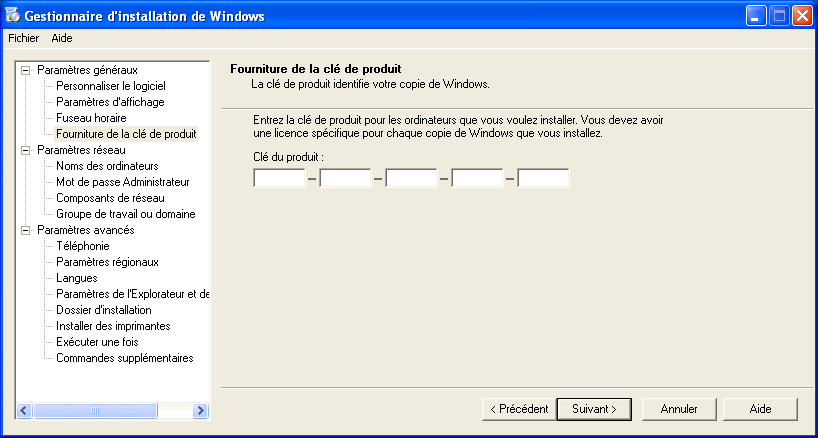Click the fourth product key field
Image resolution: width=818 pixels, height=438 pixels.
[x=477, y=178]
